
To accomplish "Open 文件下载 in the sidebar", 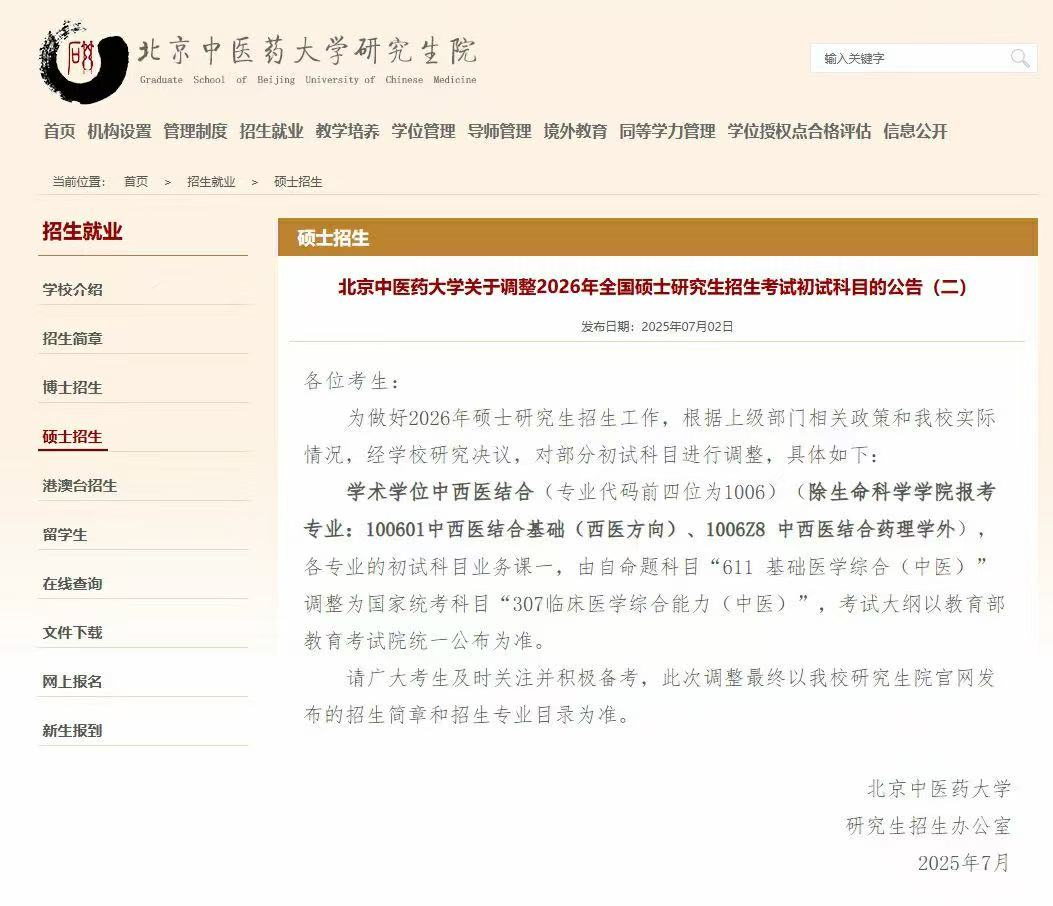I will (x=73, y=633).
